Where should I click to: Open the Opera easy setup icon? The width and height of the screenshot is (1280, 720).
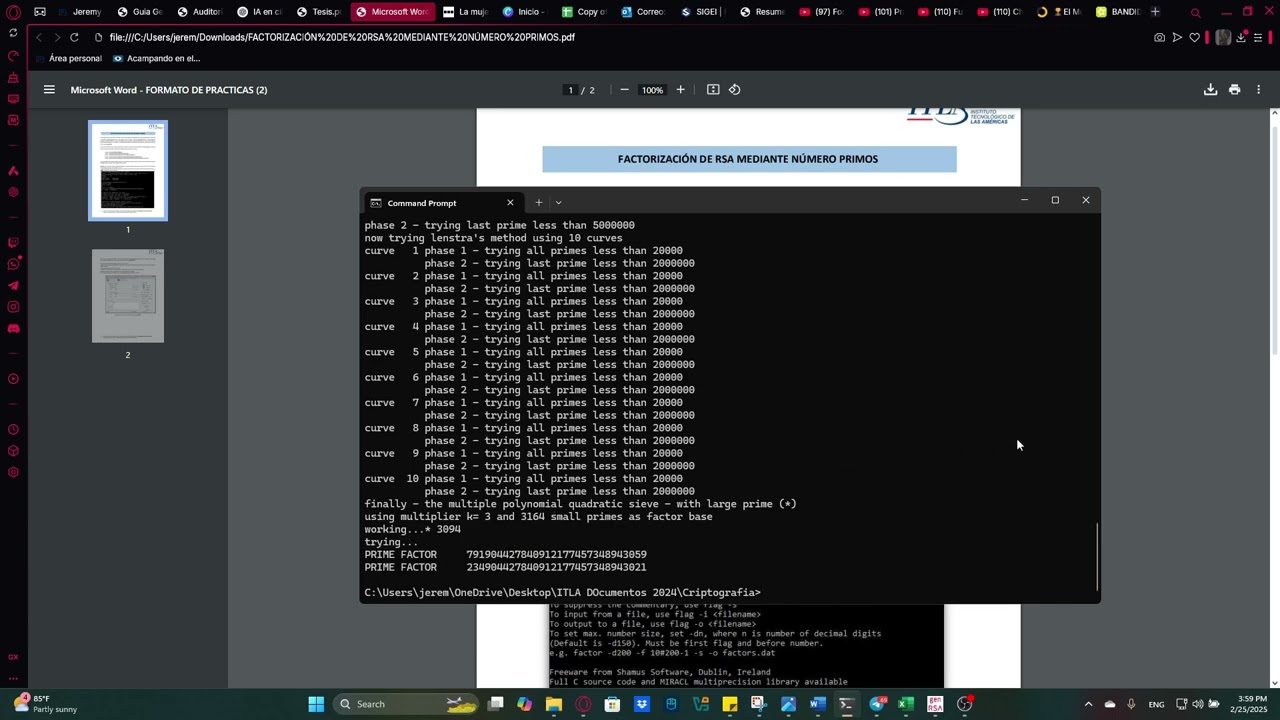coord(1259,37)
